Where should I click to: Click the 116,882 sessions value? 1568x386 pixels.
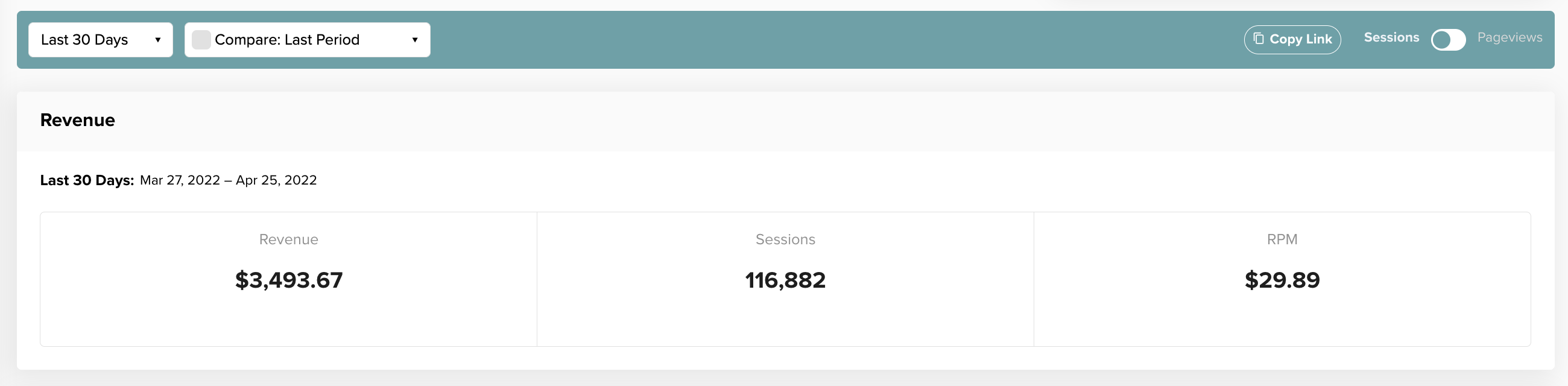(x=785, y=280)
